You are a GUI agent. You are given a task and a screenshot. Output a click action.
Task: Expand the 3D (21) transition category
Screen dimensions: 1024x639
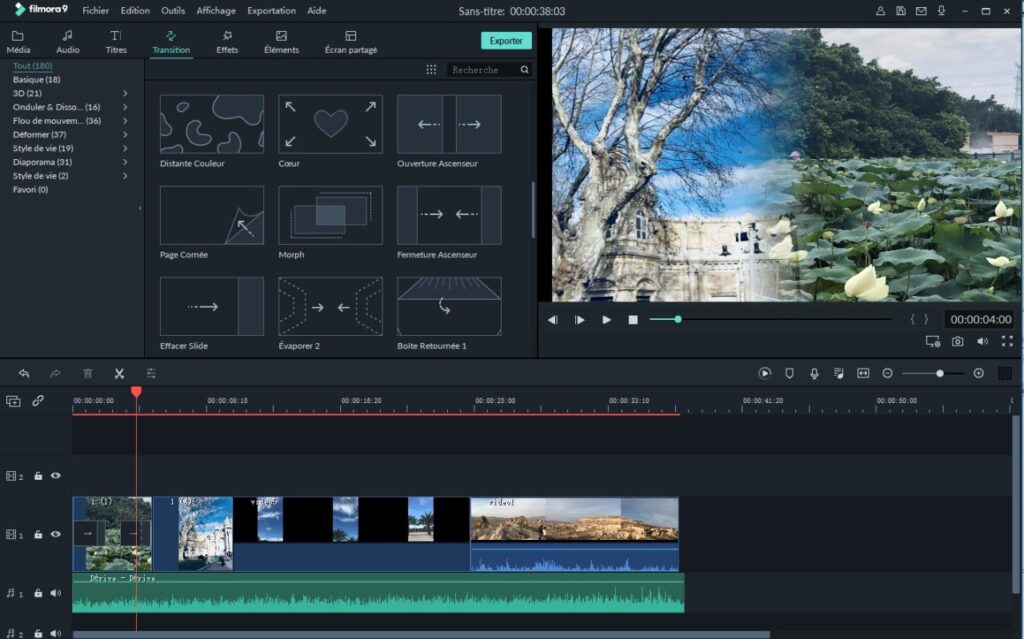(x=125, y=93)
